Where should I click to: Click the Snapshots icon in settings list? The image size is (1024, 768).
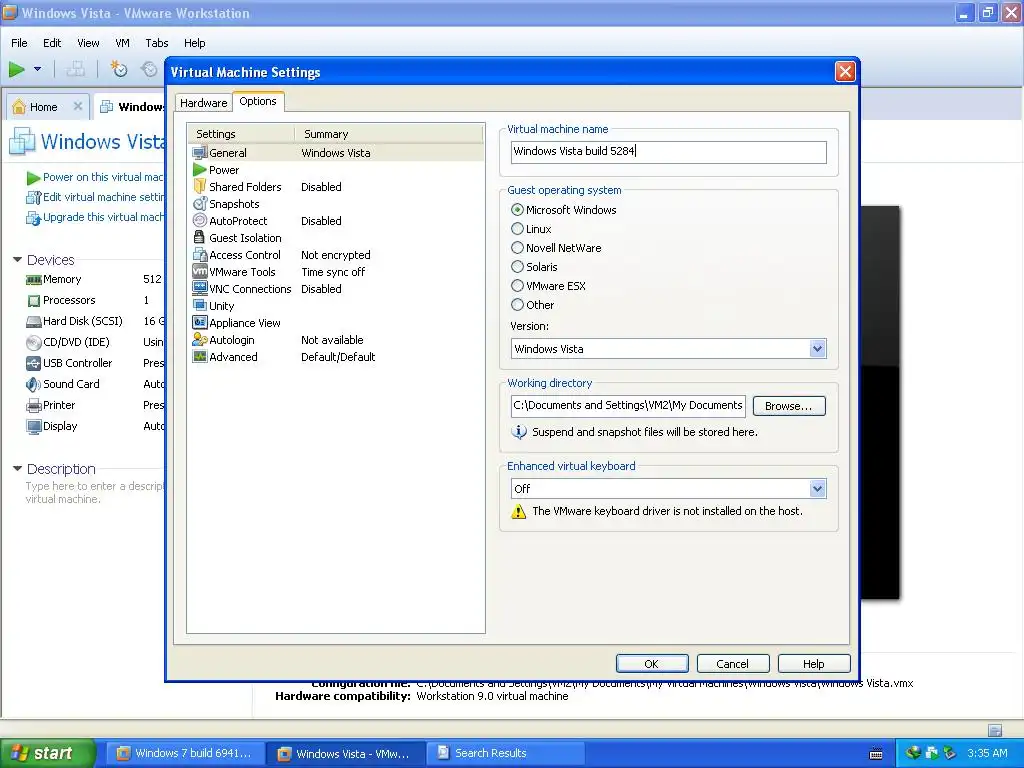pyautogui.click(x=200, y=204)
